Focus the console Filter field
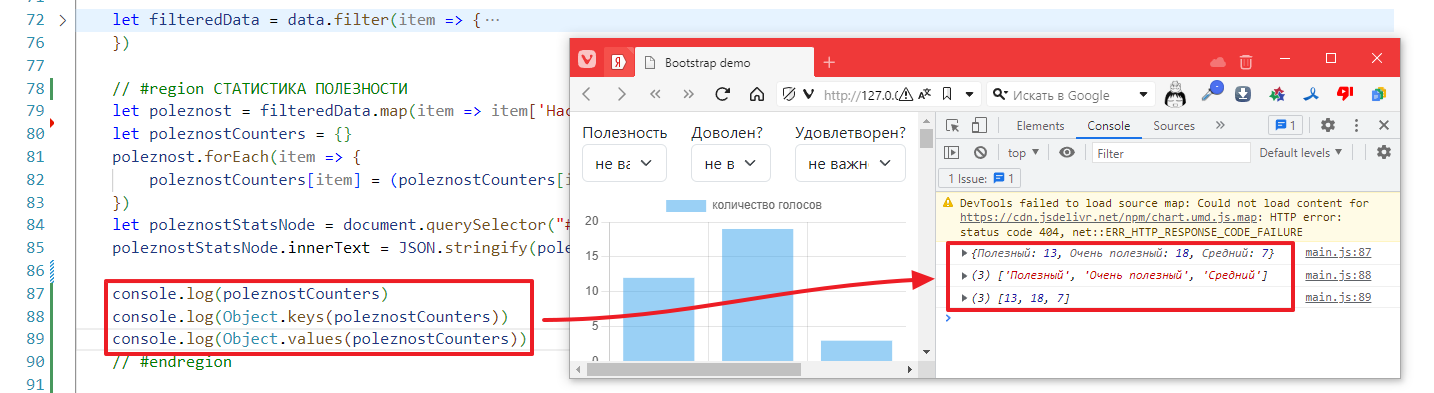Screen dimensions: 1434x393 pyautogui.click(x=1171, y=153)
